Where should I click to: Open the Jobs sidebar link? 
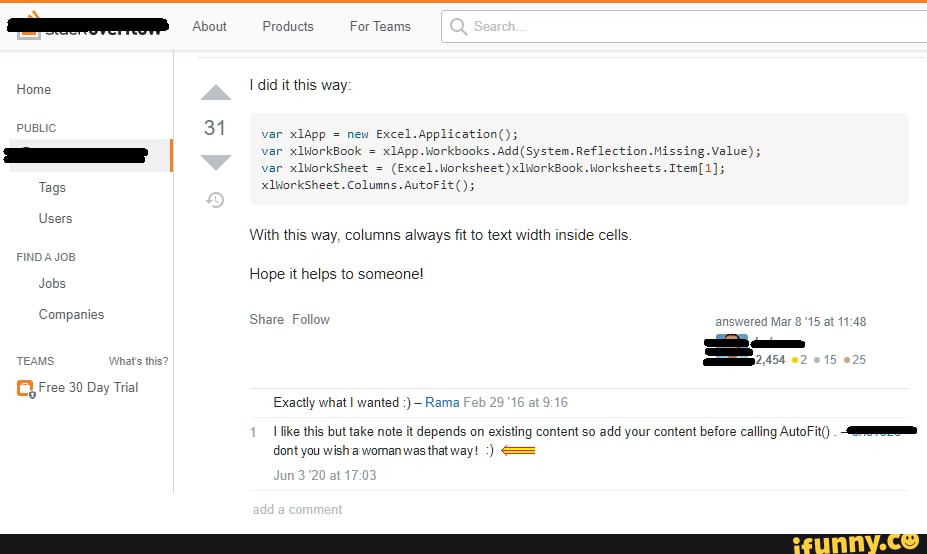click(52, 284)
